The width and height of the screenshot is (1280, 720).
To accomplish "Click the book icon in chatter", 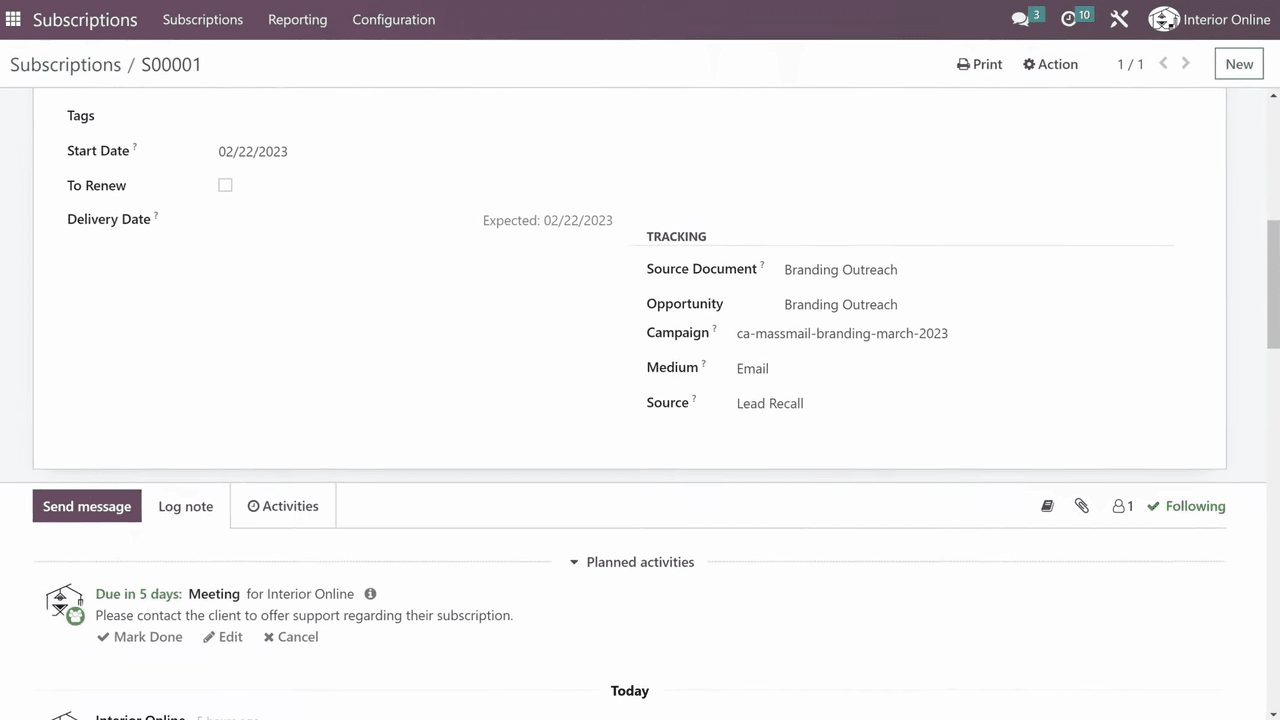I will [x=1047, y=506].
